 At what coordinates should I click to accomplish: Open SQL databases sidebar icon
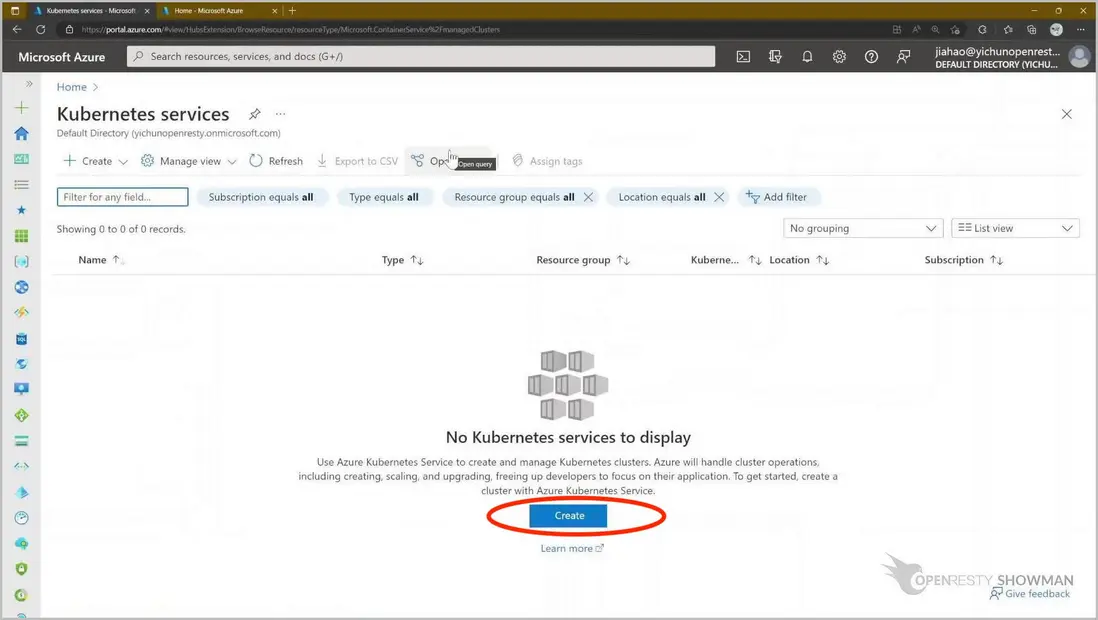pos(22,338)
